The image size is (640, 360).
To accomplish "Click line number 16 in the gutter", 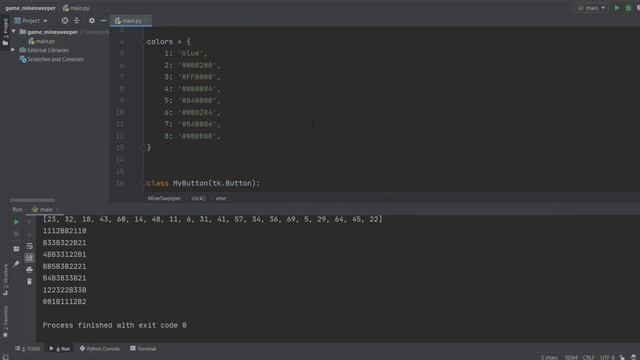I will (120, 183).
